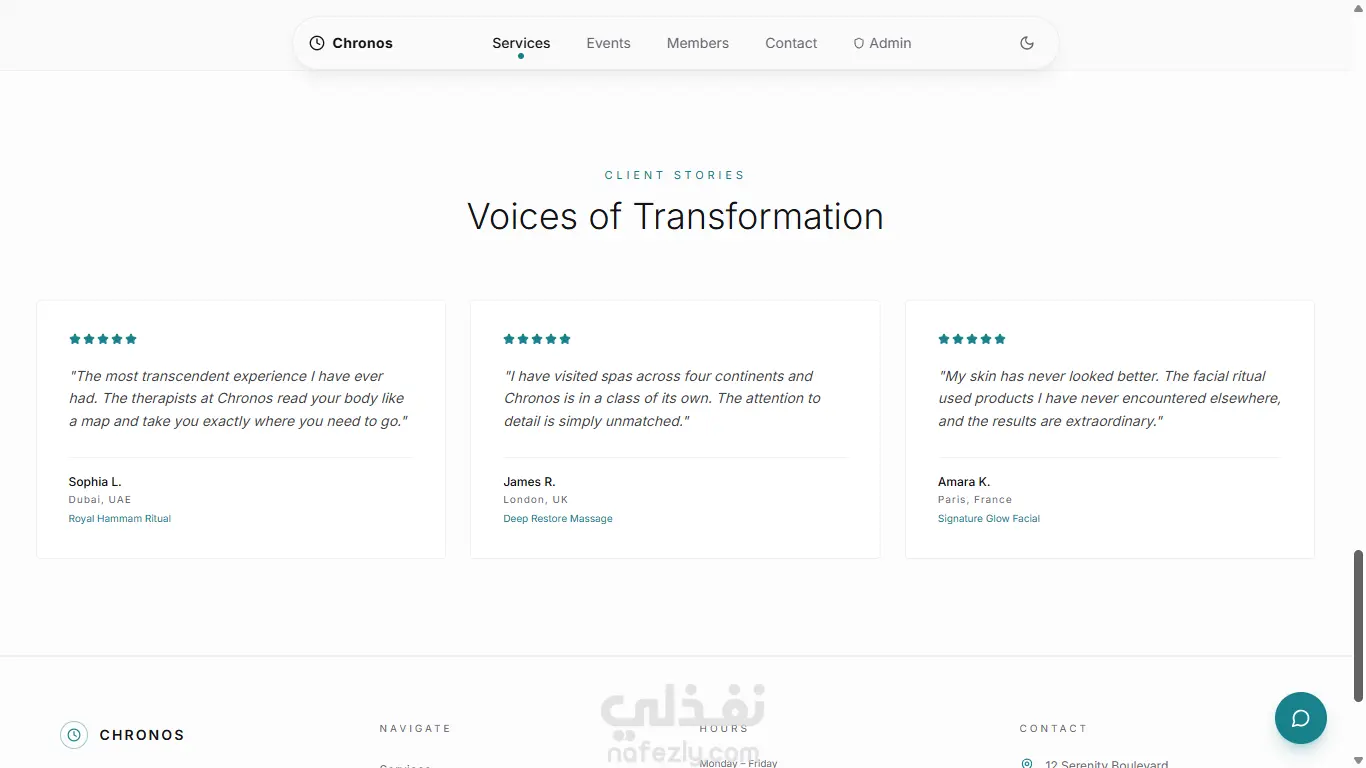This screenshot has width=1366, height=768.
Task: Click the star rating on Sophia's review
Action: [103, 339]
